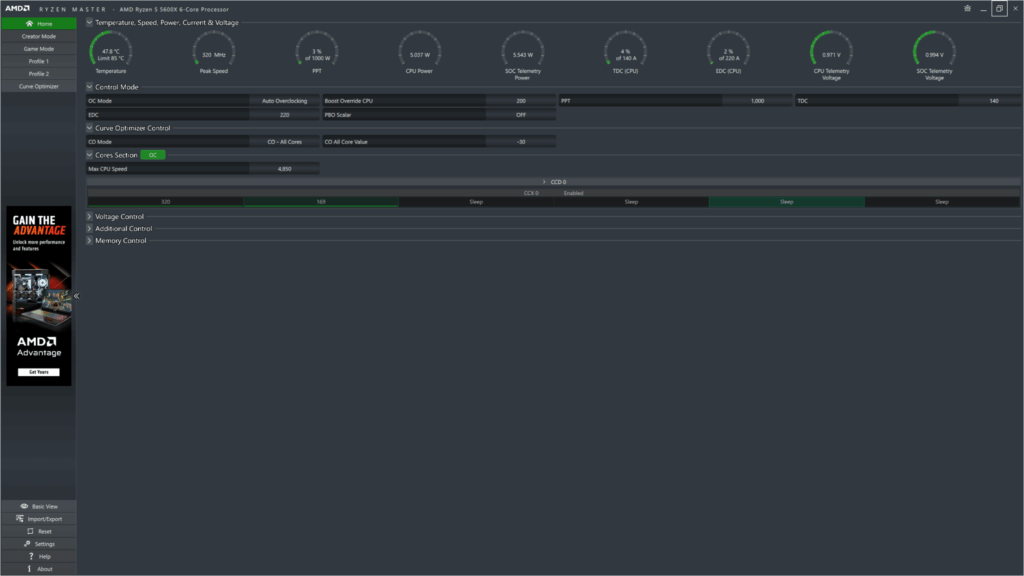Collapse the Control Mode section

click(x=89, y=86)
